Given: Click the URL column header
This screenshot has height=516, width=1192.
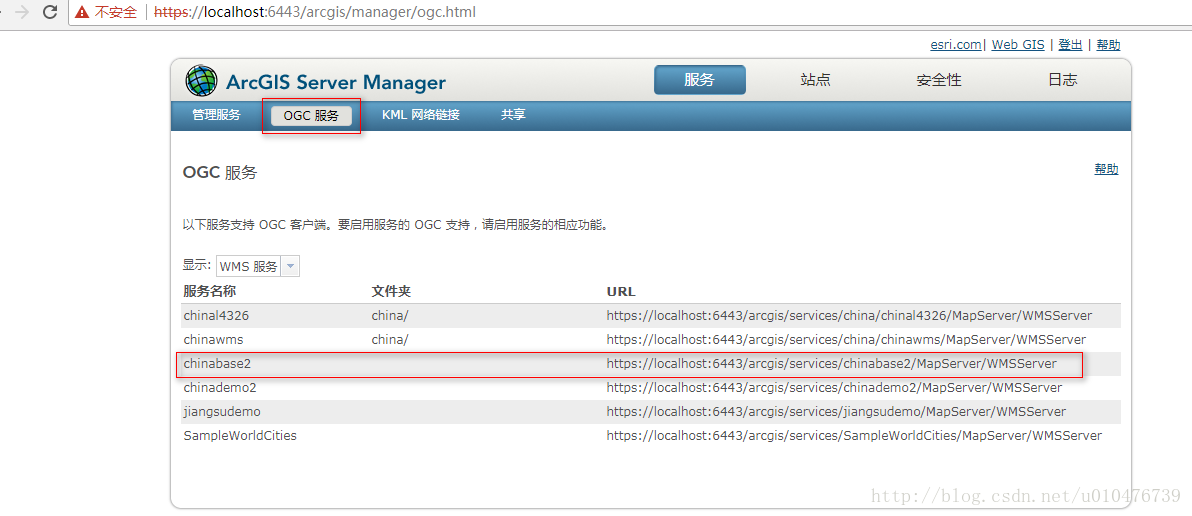Looking at the screenshot, I should coord(621,291).
